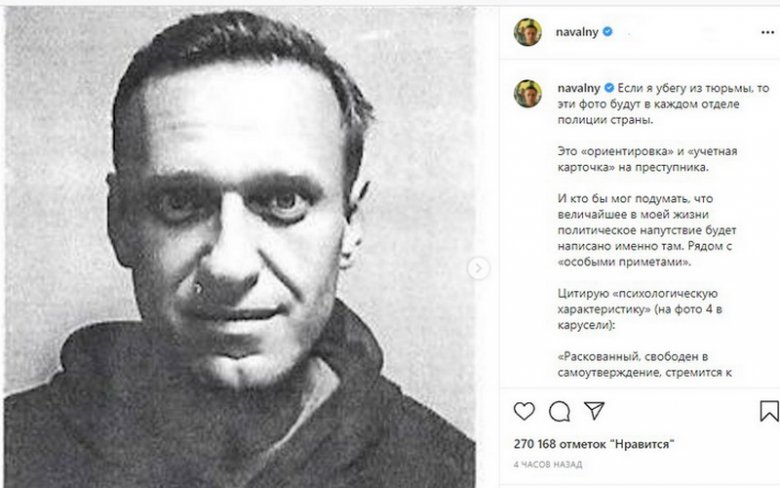Click the verified badge in the post header

click(606, 32)
